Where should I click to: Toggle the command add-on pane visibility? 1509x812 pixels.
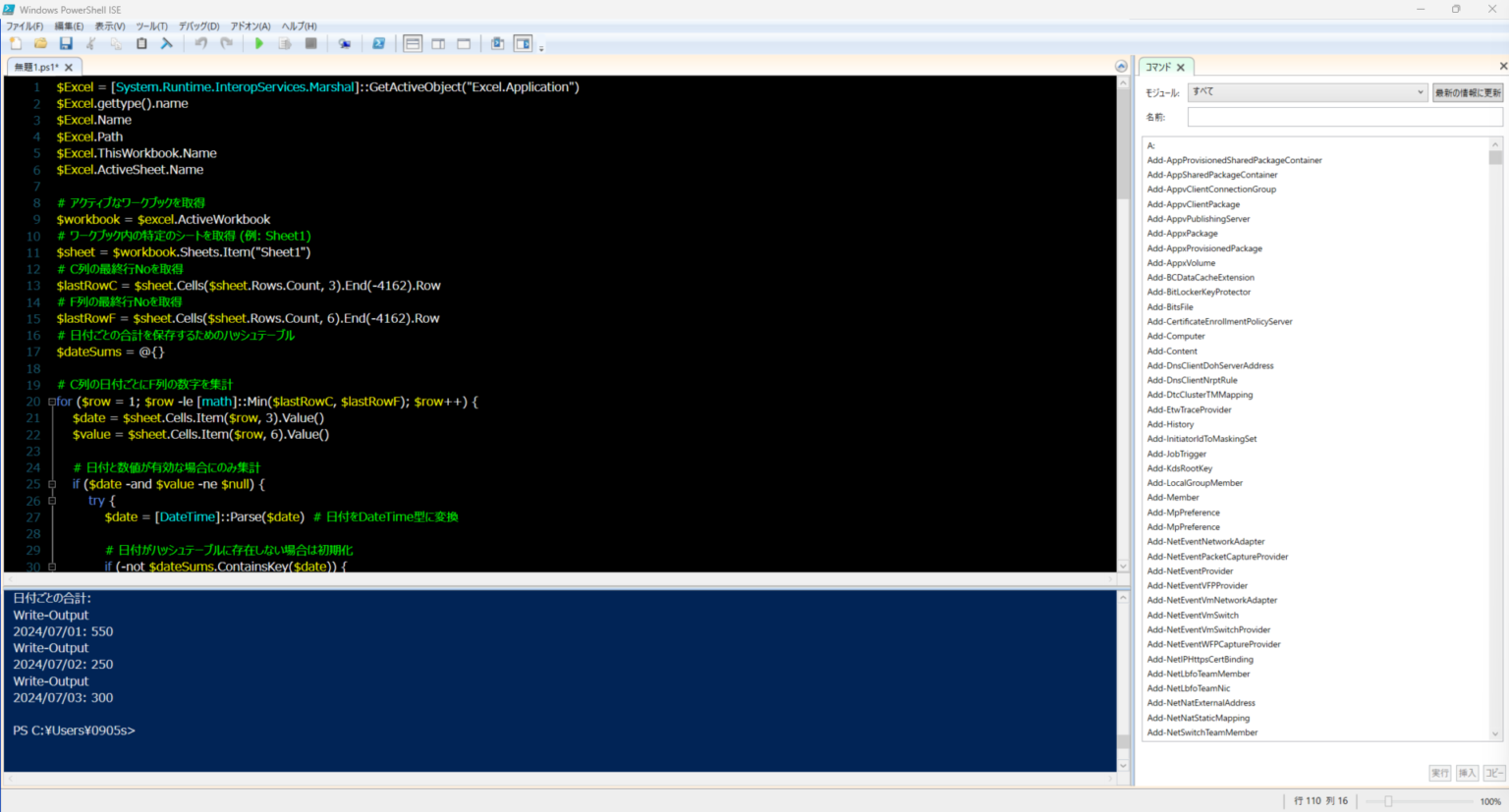pos(523,44)
